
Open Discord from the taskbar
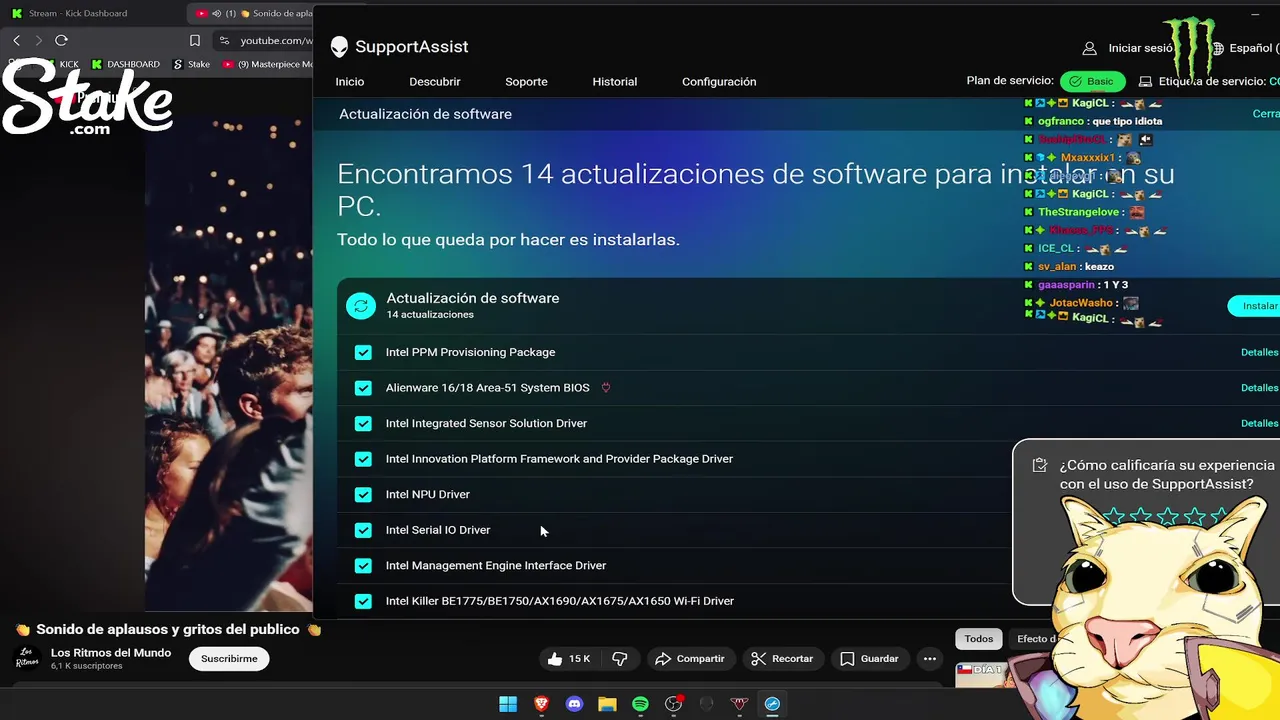(574, 704)
